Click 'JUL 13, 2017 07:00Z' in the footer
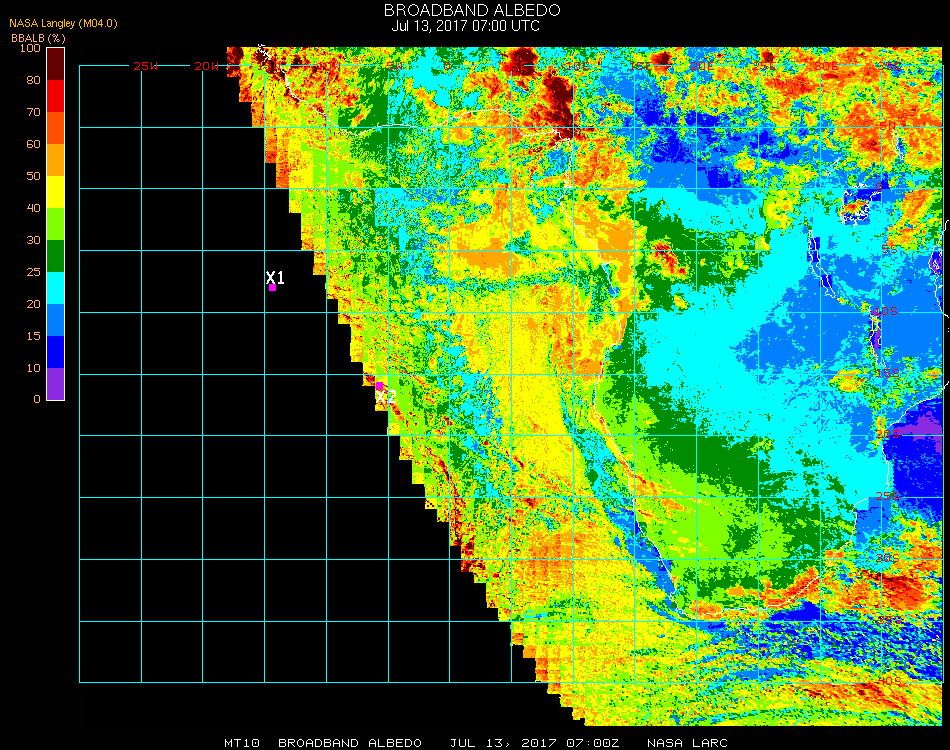Viewport: 950px width, 750px height. (534, 743)
